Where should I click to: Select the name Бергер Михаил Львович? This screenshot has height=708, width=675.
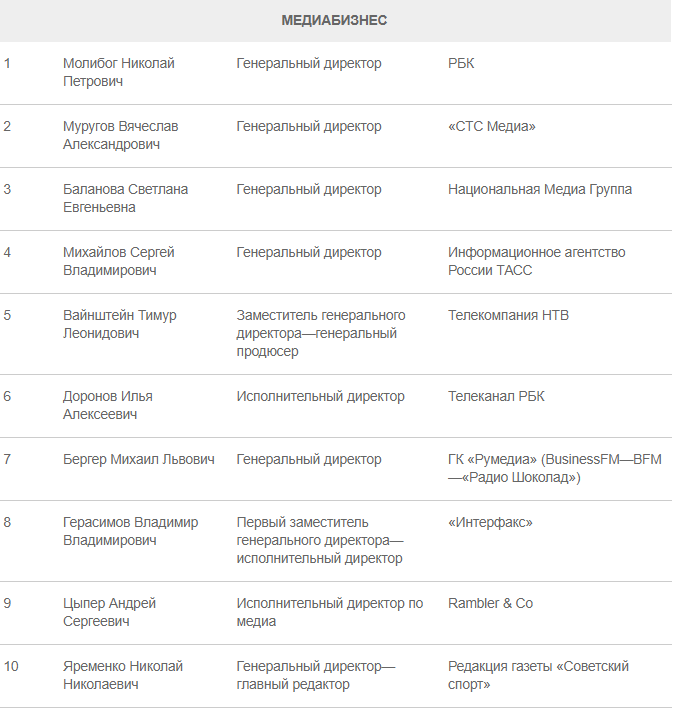tap(139, 459)
